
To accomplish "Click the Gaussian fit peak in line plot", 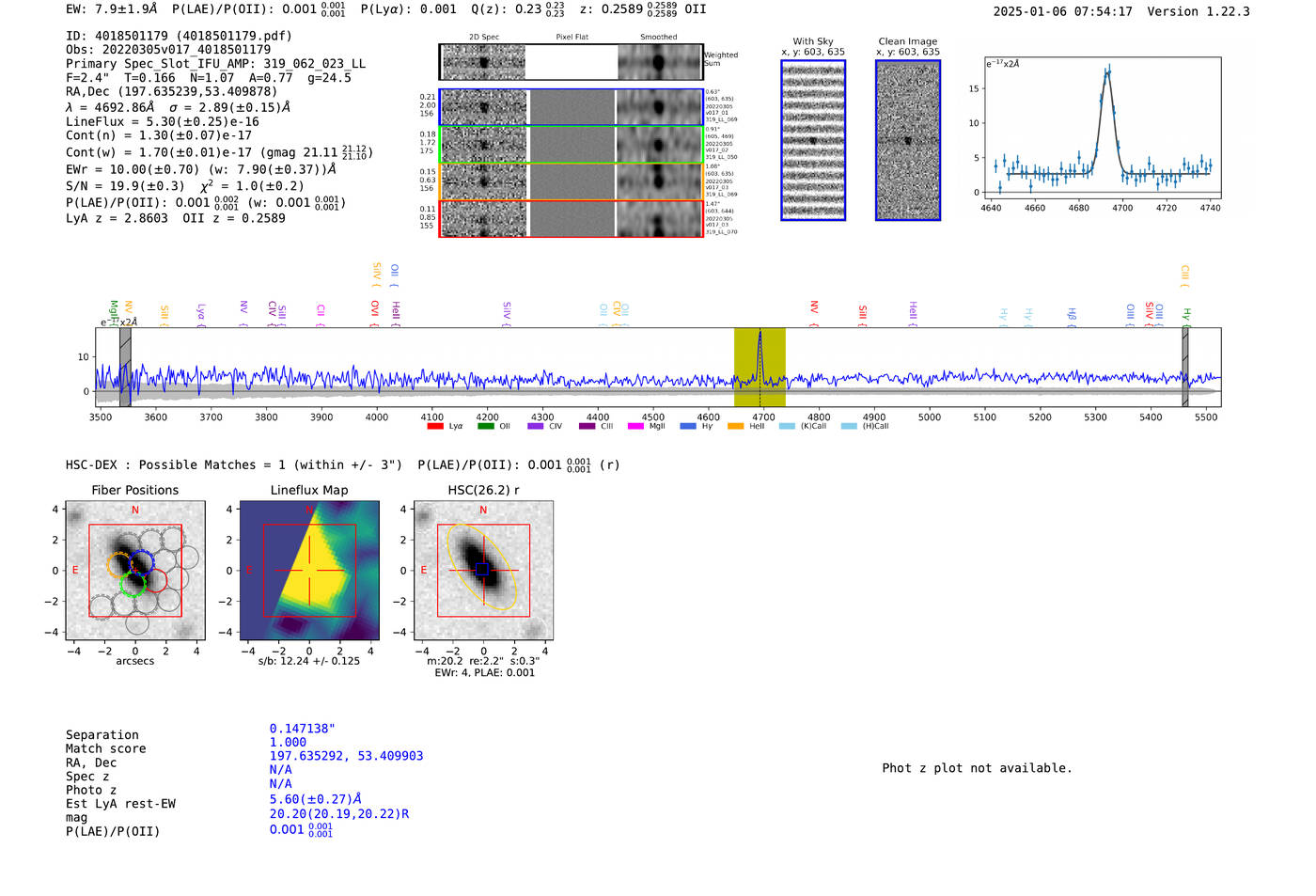I will click(x=1106, y=71).
